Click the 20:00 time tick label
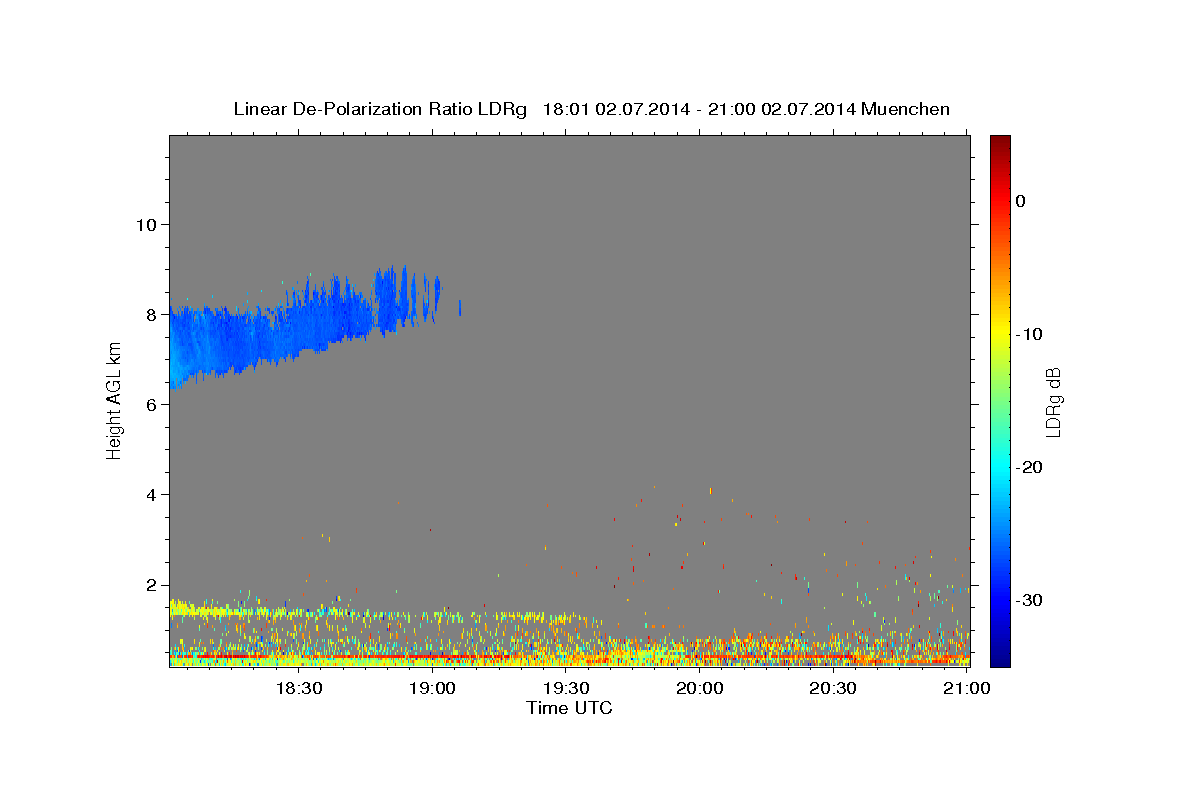1200x800 pixels. [x=699, y=688]
